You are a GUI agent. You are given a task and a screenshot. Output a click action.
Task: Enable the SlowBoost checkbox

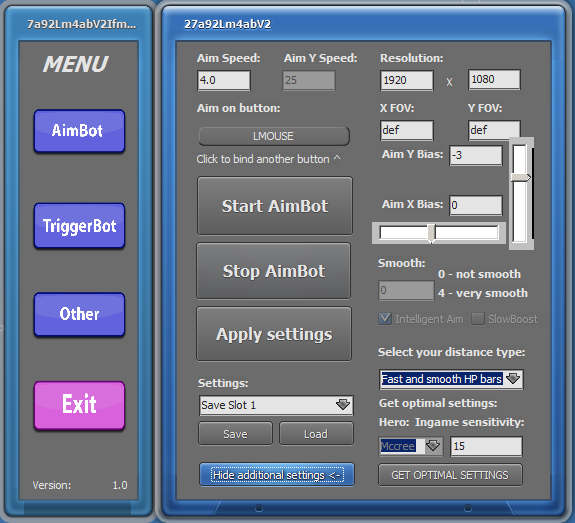click(477, 319)
